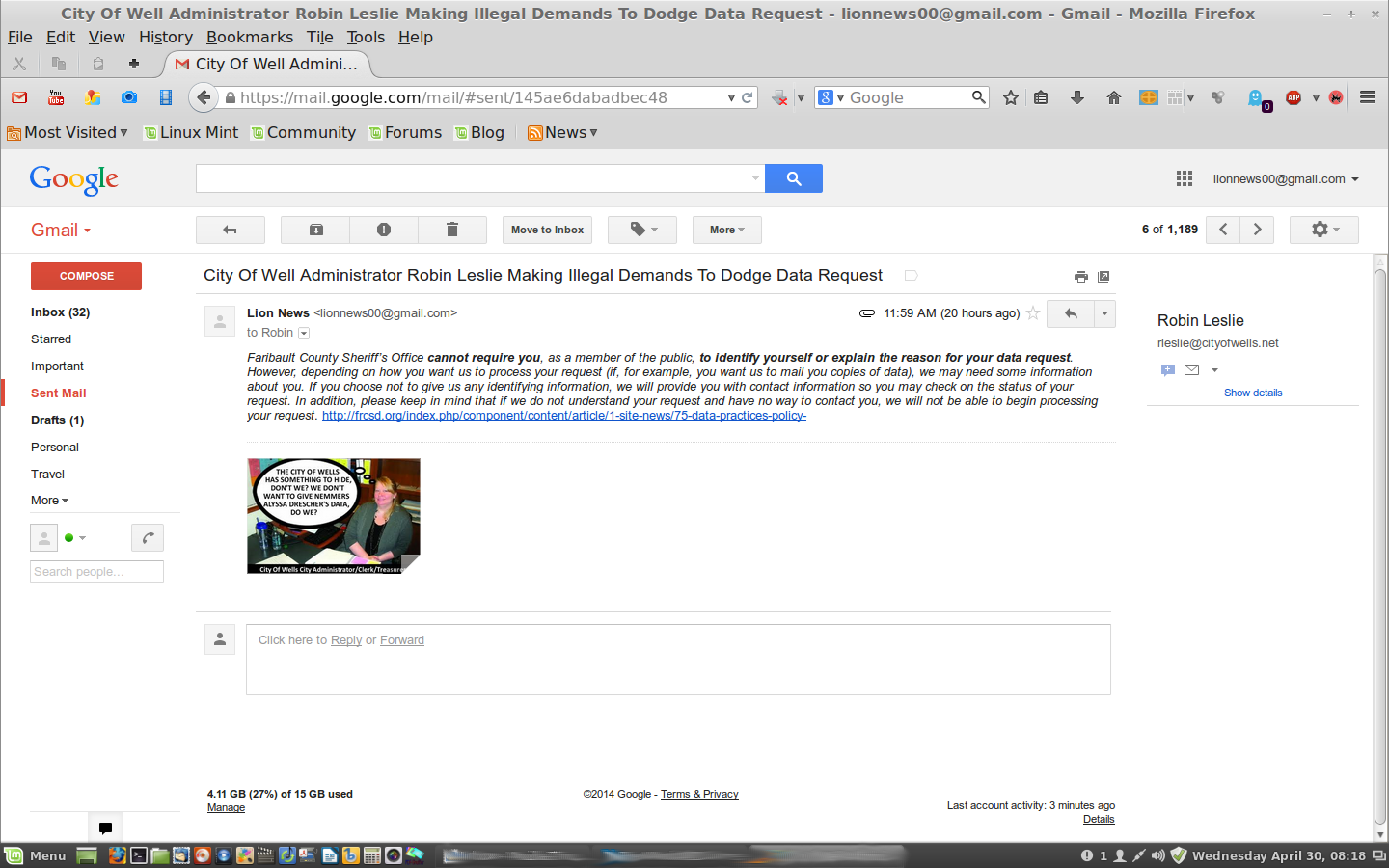Click the Adblock Plus icon
This screenshot has height=868, width=1389.
coord(1294,97)
